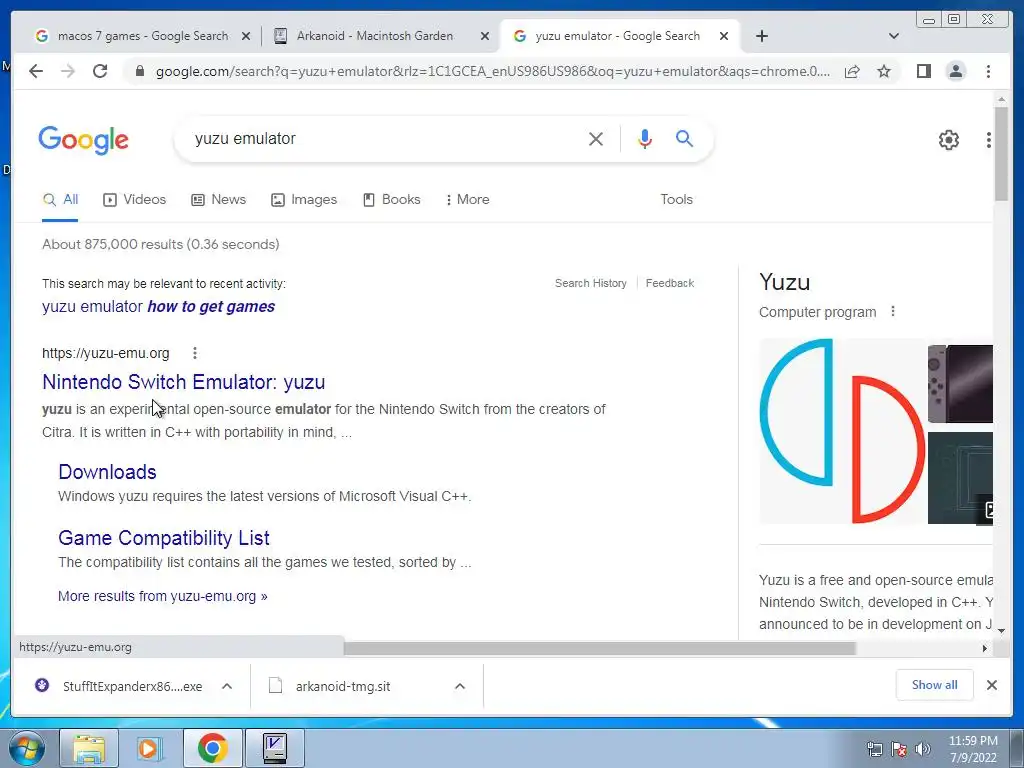
Task: Show the Books results
Action: (391, 199)
